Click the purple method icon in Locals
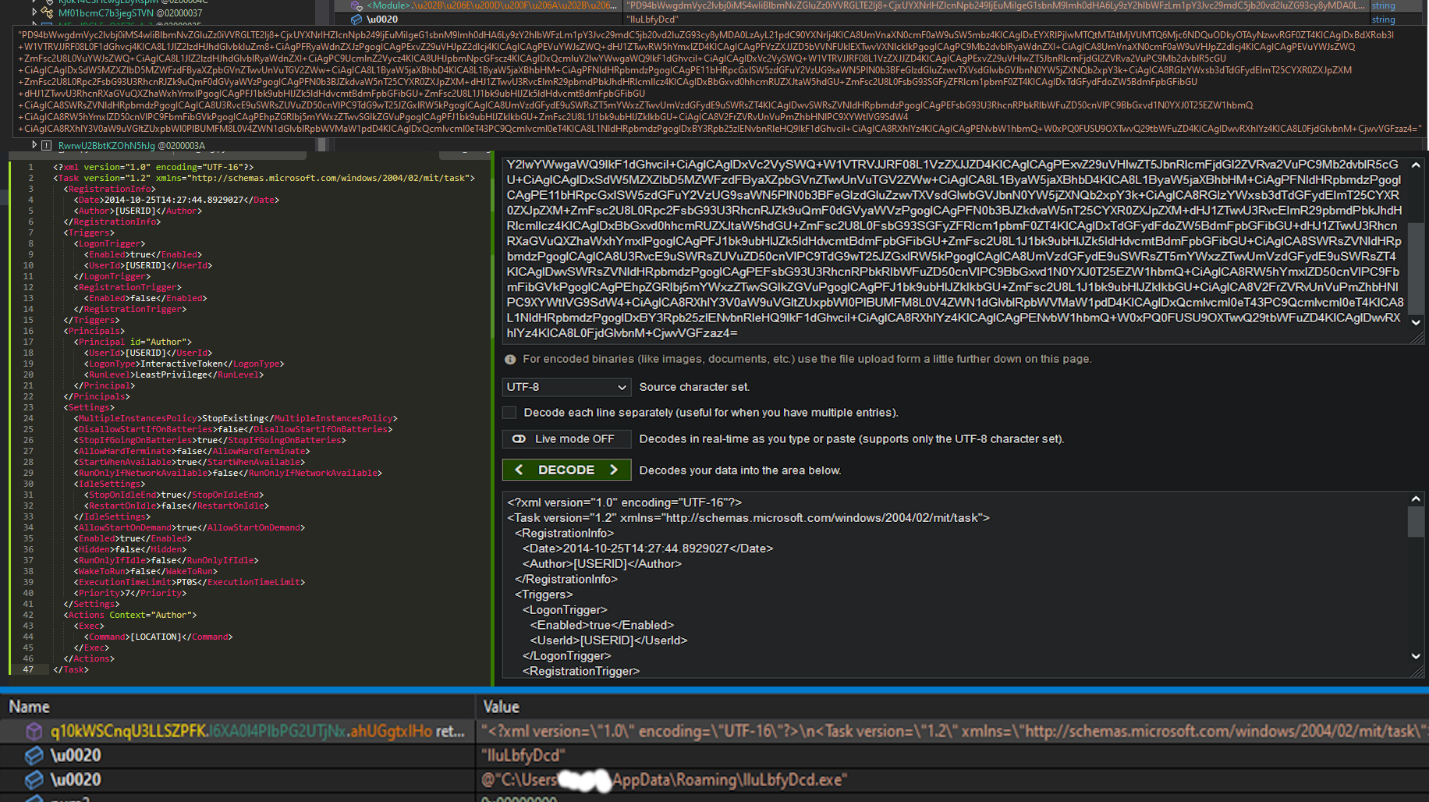 (x=34, y=732)
